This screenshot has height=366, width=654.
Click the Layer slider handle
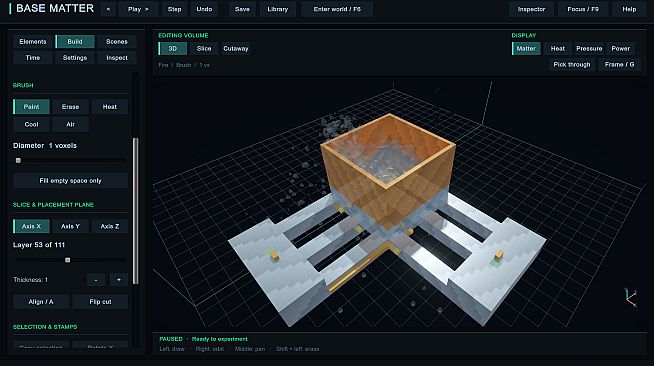point(68,260)
